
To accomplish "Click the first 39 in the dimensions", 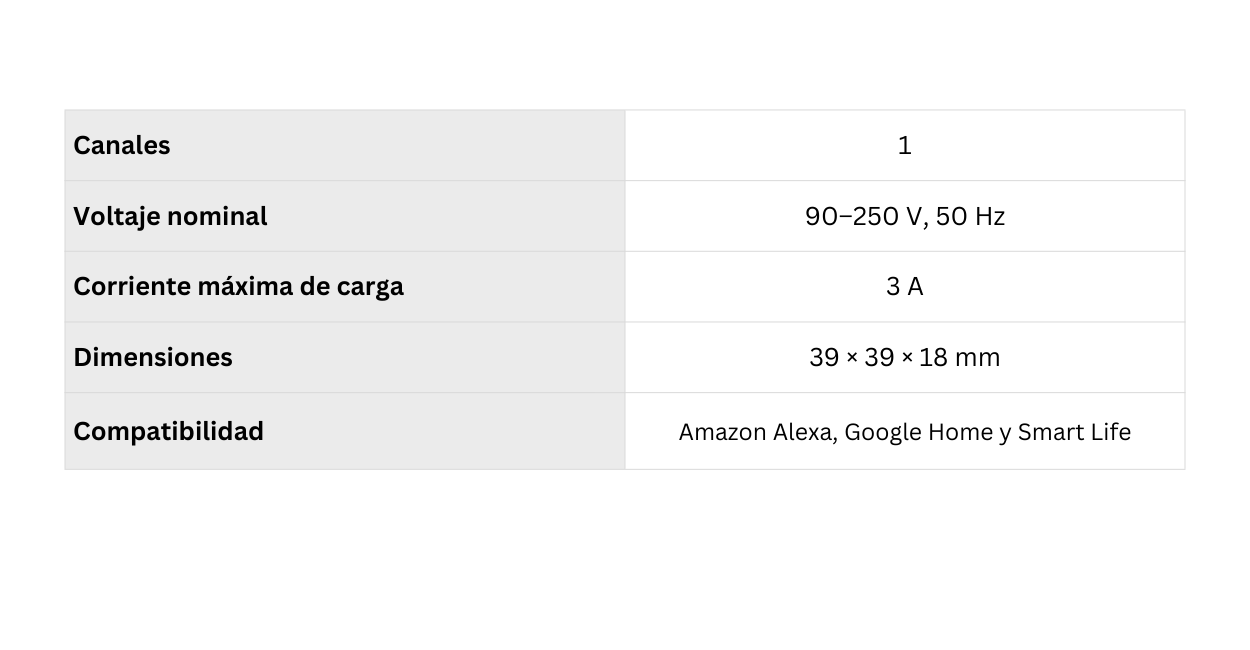I will coord(824,358).
